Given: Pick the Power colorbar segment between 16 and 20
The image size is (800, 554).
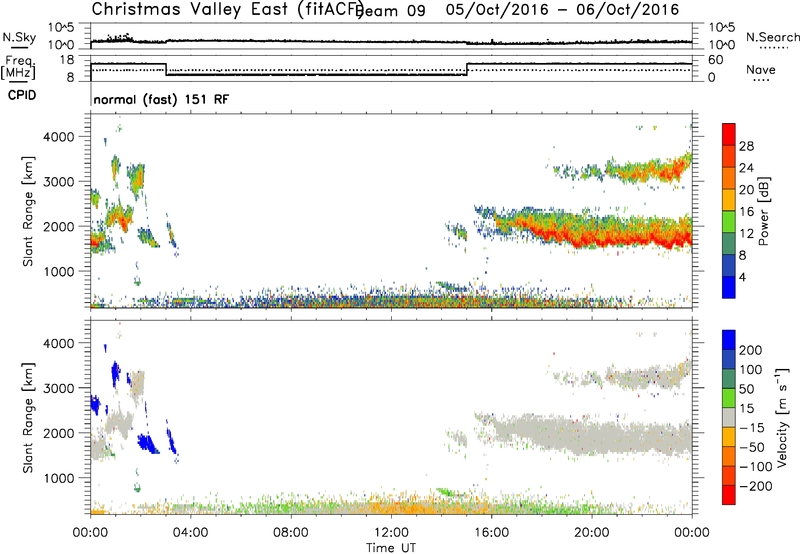Looking at the screenshot, I should [729, 200].
